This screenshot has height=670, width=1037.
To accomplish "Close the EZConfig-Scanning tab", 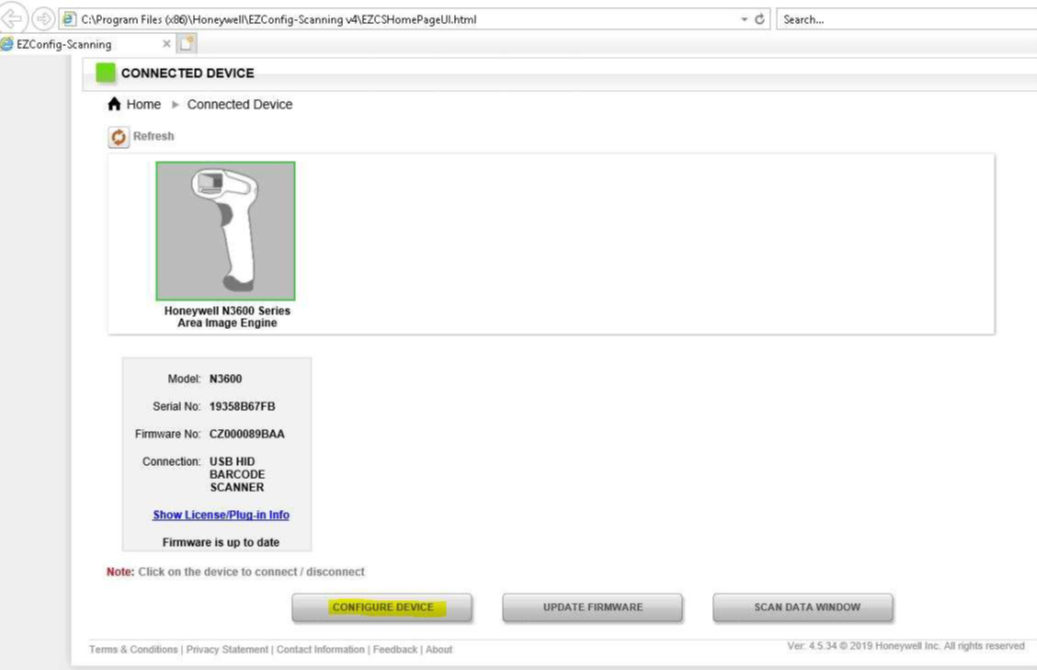I will [167, 44].
